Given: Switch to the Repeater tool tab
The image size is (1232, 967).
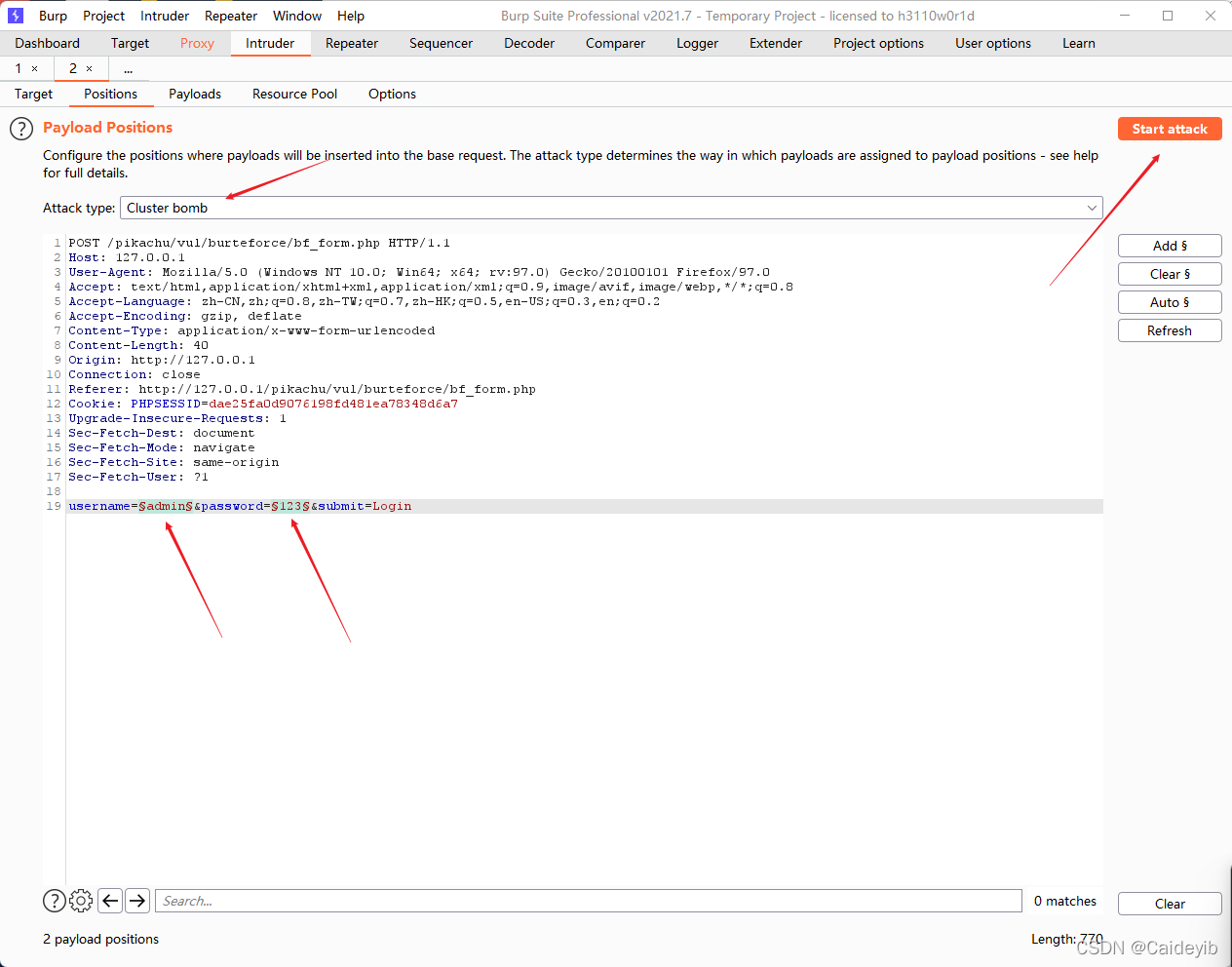Looking at the screenshot, I should click(352, 43).
